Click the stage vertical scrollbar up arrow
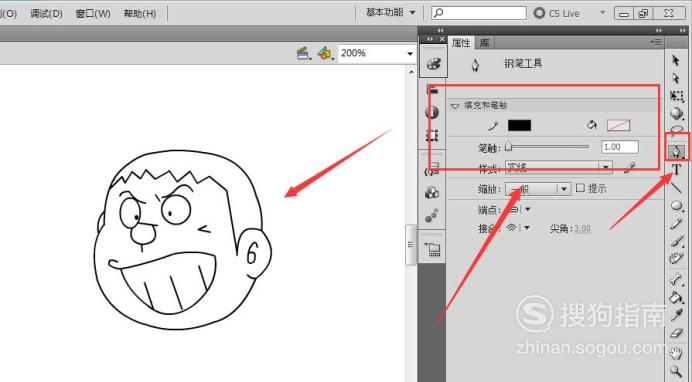The image size is (692, 382). pos(411,71)
